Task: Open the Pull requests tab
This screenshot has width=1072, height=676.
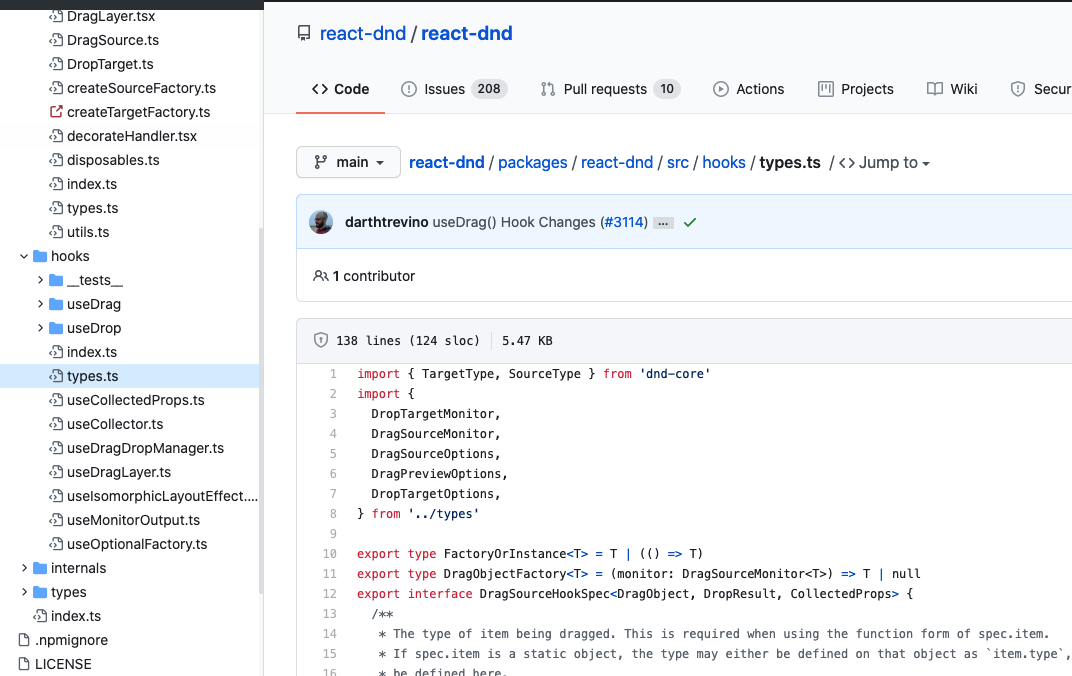Action: (x=611, y=89)
